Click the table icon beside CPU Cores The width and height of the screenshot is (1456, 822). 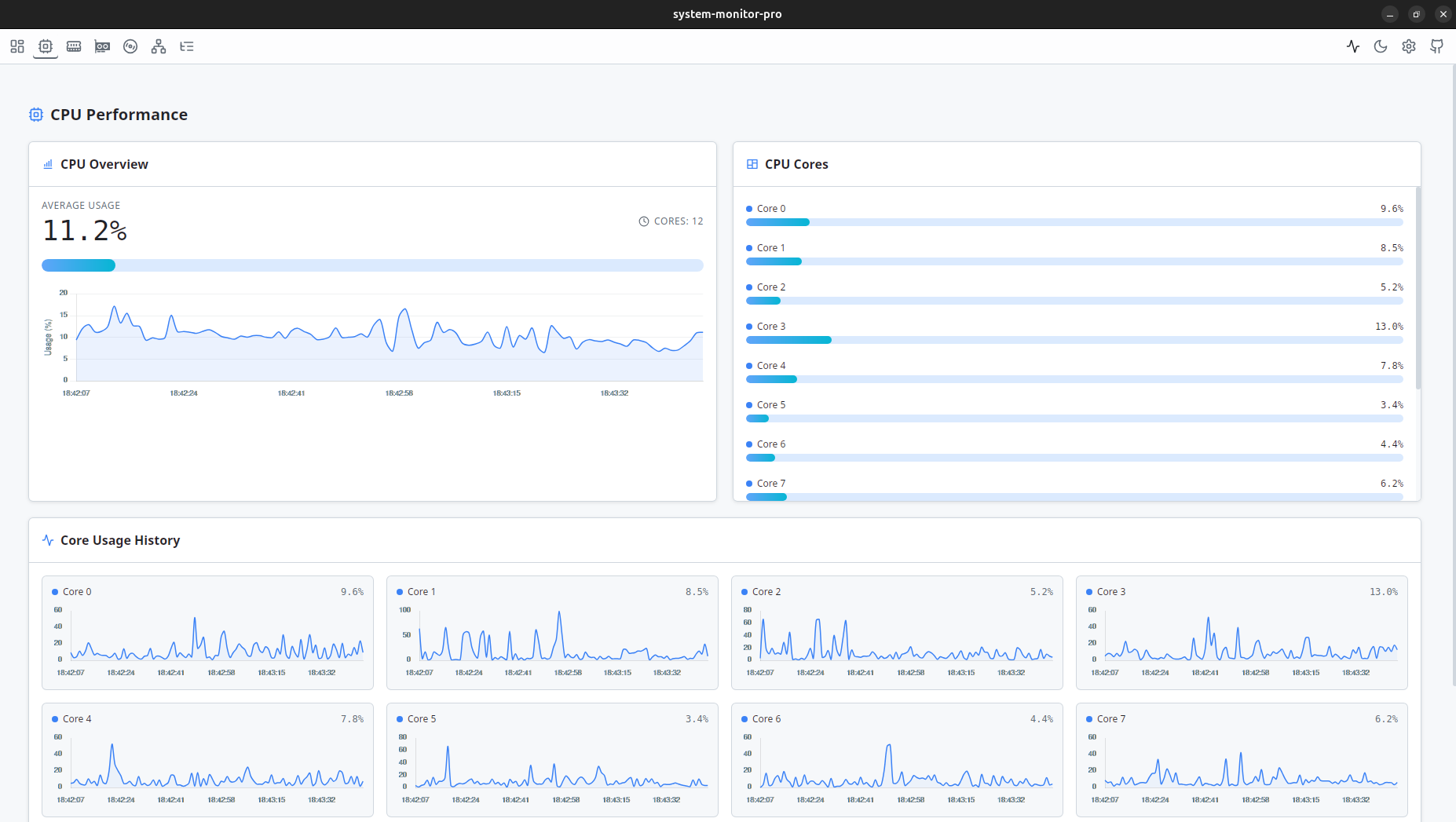[x=752, y=164]
